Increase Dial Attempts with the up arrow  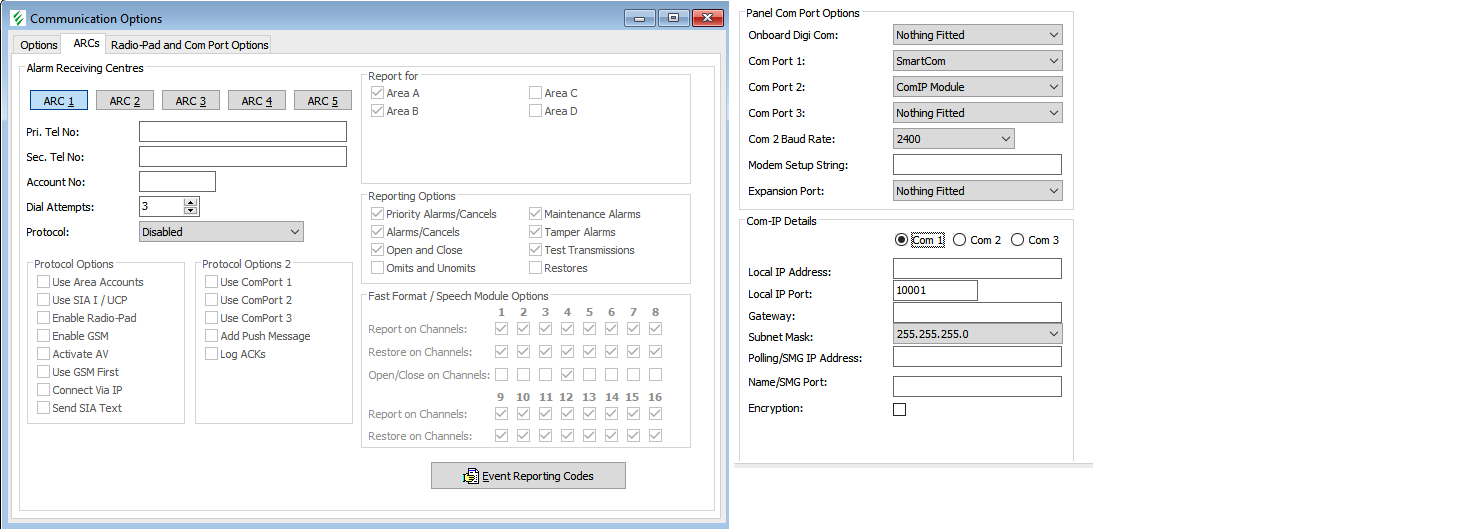coord(191,202)
